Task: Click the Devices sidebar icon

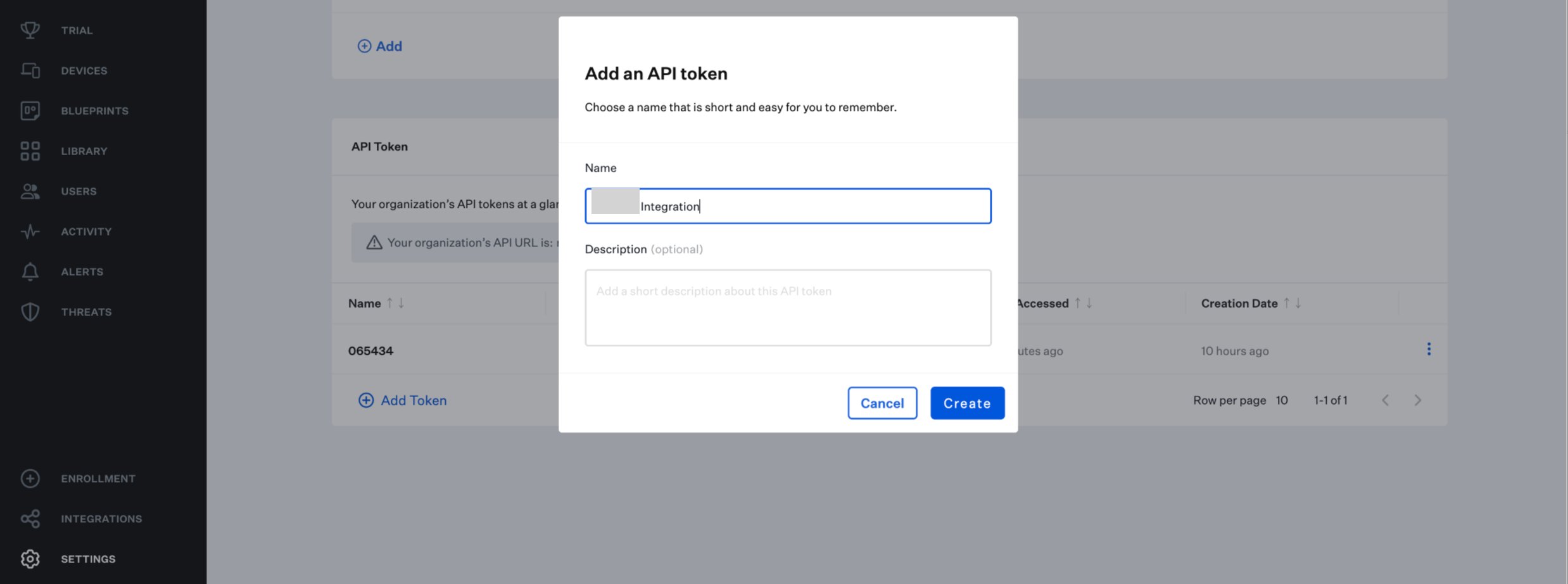Action: pyautogui.click(x=30, y=70)
